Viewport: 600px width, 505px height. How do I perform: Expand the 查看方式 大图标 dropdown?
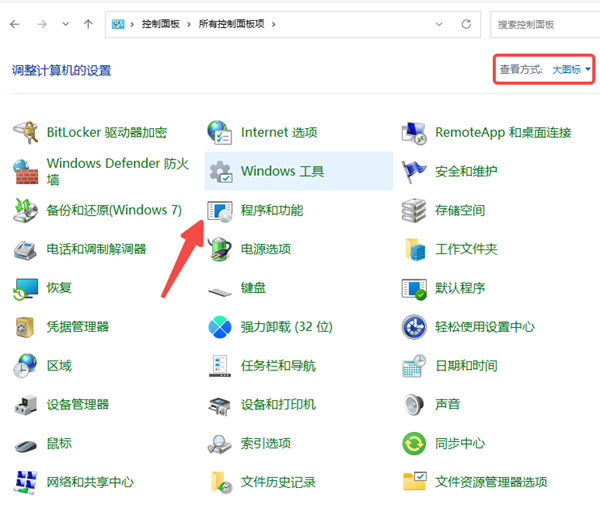click(x=572, y=69)
